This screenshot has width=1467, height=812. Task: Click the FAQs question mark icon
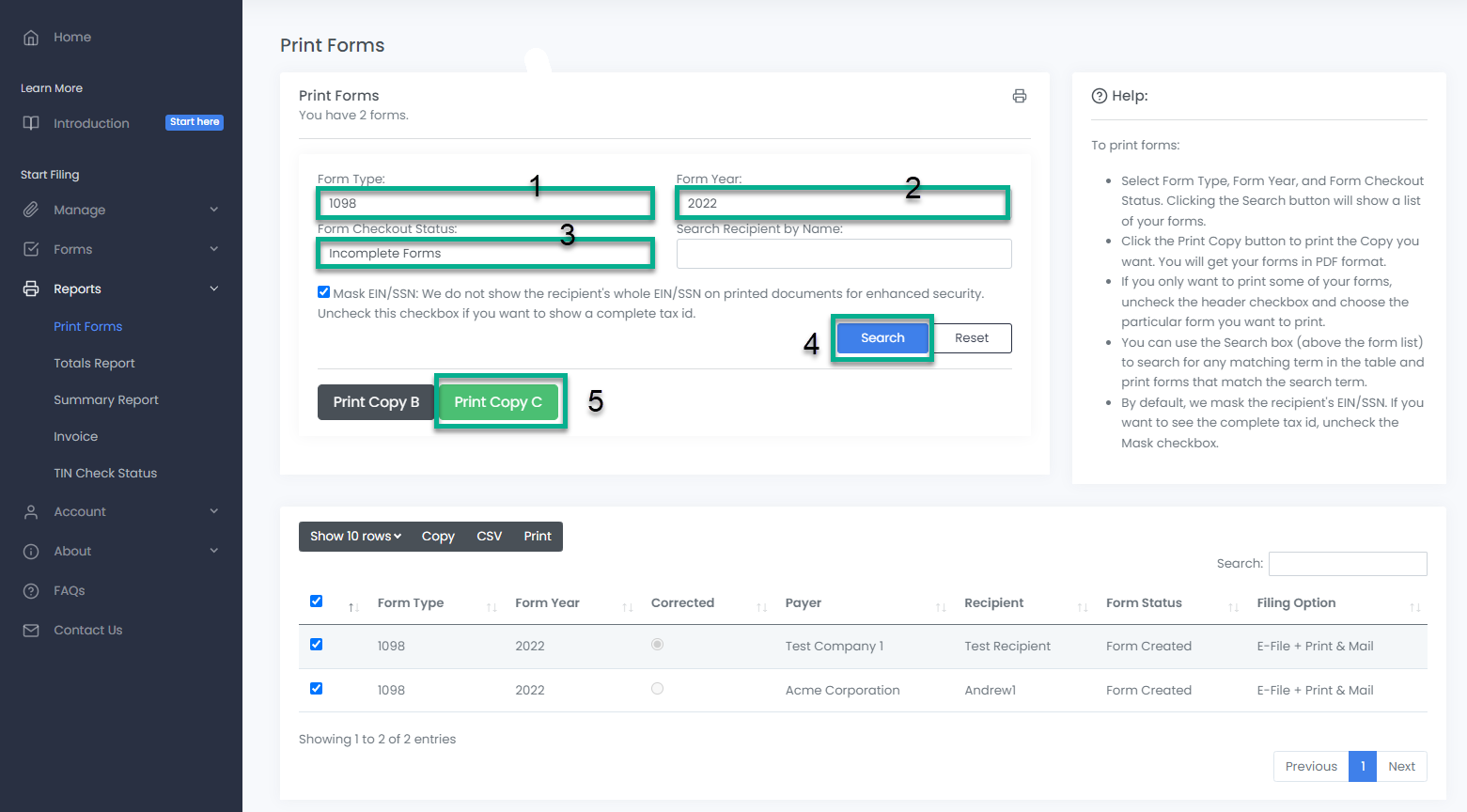click(31, 591)
